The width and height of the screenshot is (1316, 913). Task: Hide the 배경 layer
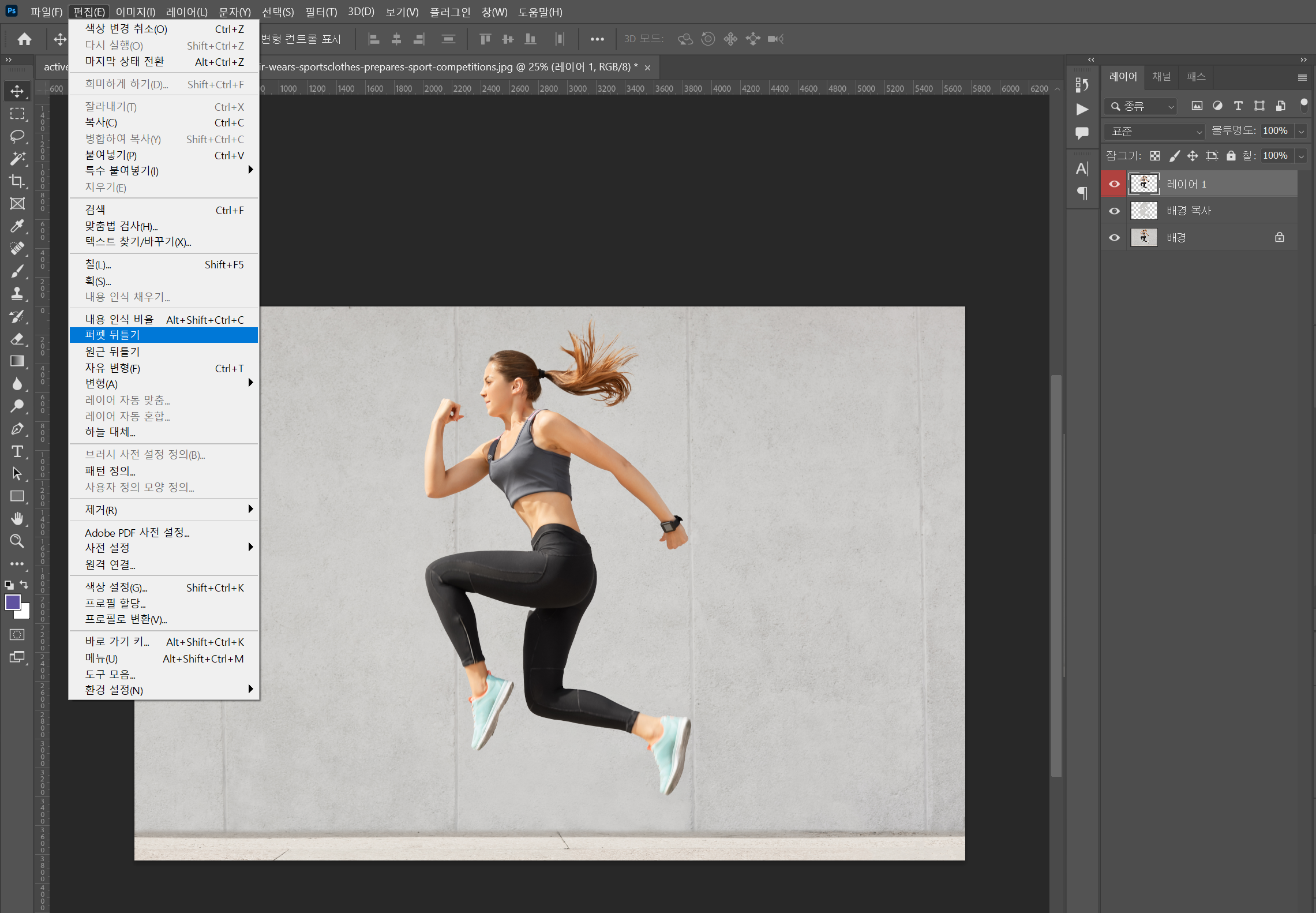[1114, 238]
